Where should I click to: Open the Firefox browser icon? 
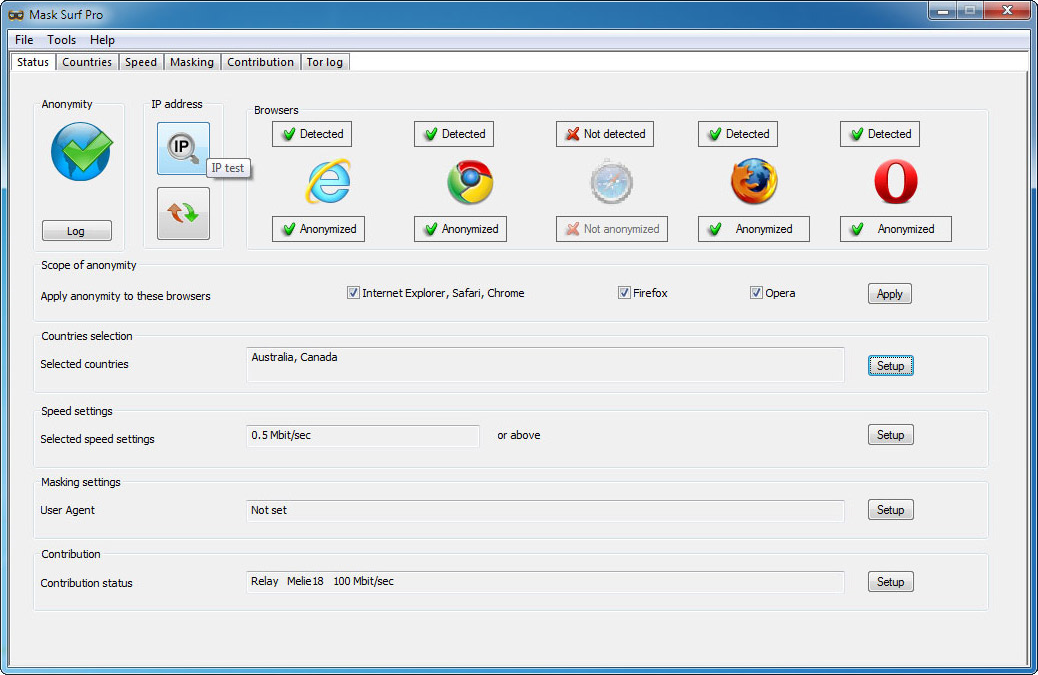(x=753, y=182)
